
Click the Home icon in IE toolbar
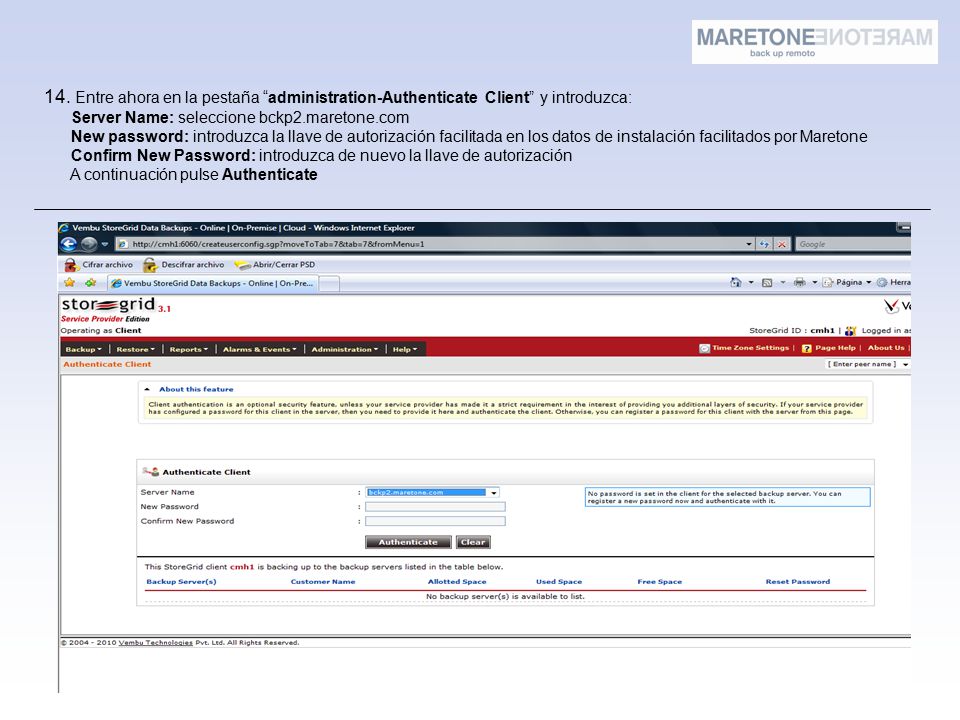(736, 282)
